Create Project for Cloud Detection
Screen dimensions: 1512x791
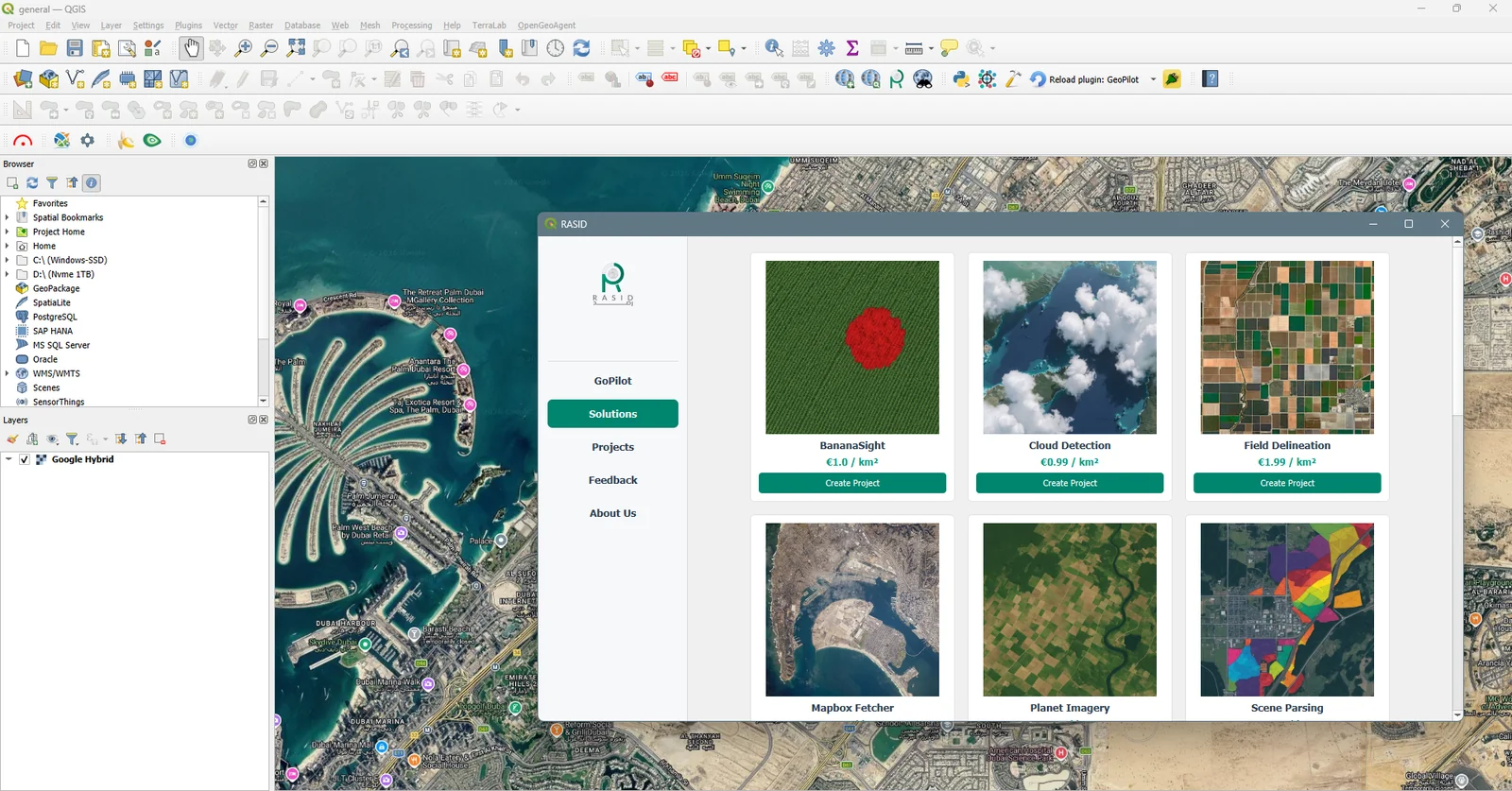[1070, 483]
